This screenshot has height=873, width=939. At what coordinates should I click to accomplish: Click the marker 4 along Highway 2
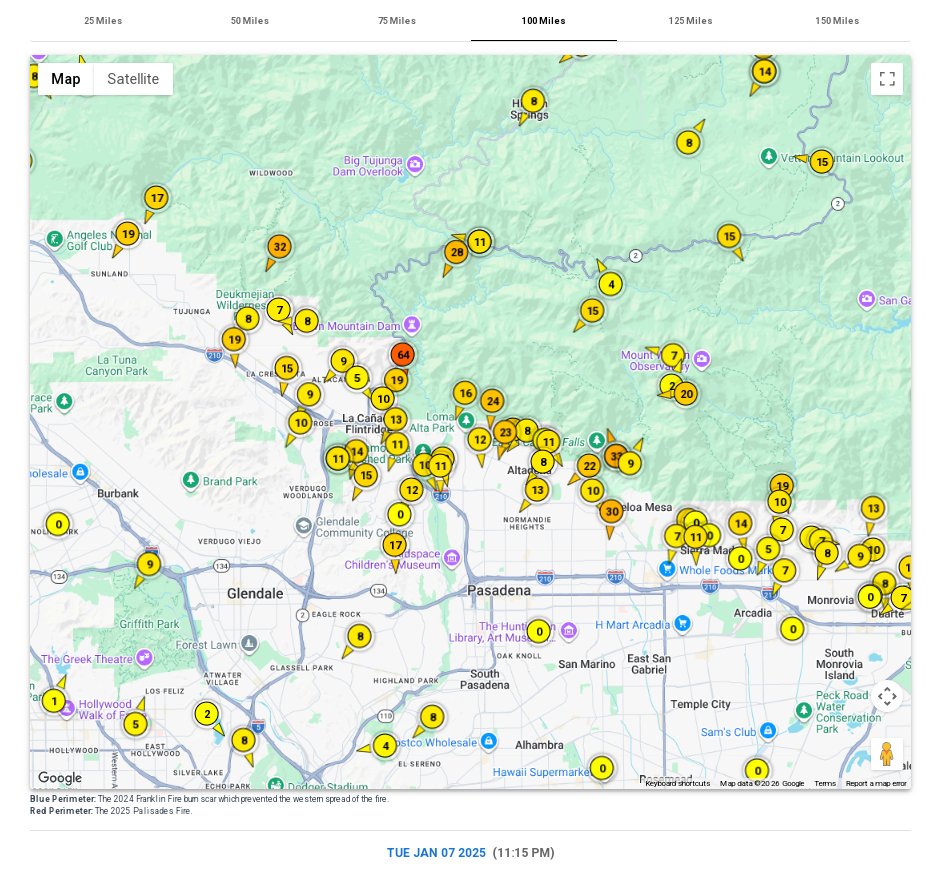[611, 284]
